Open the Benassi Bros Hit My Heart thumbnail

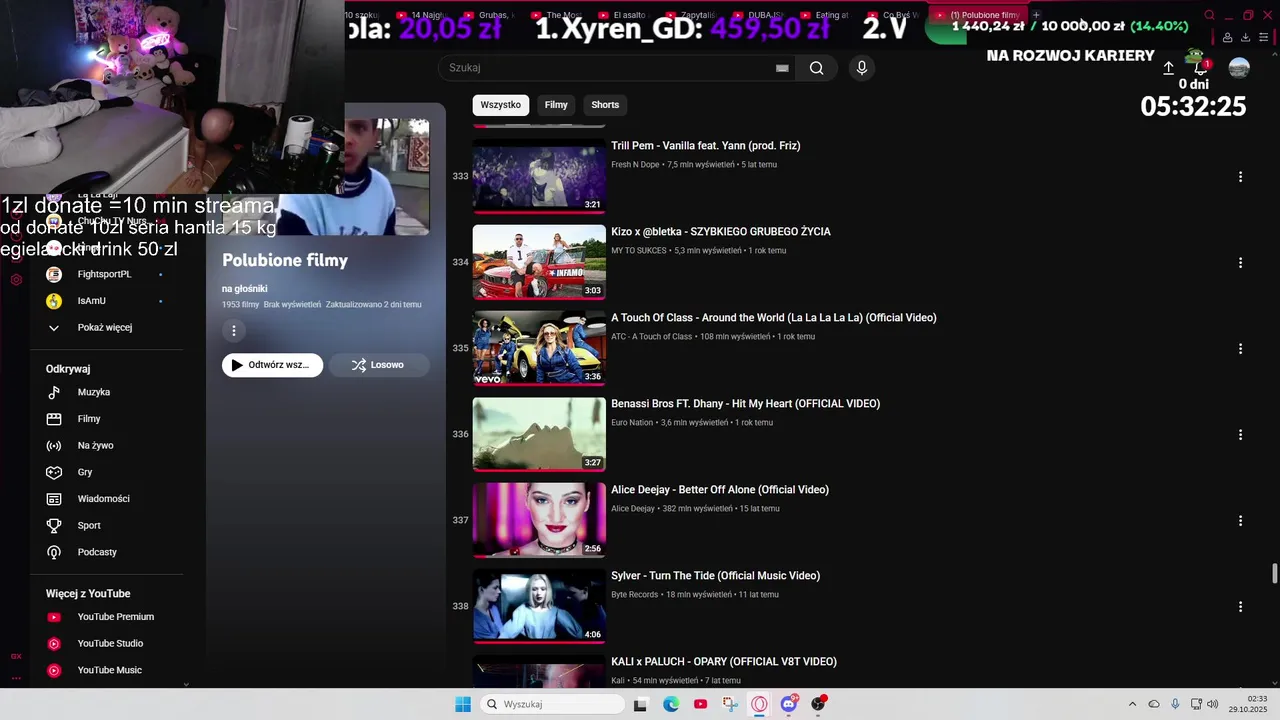(x=539, y=434)
